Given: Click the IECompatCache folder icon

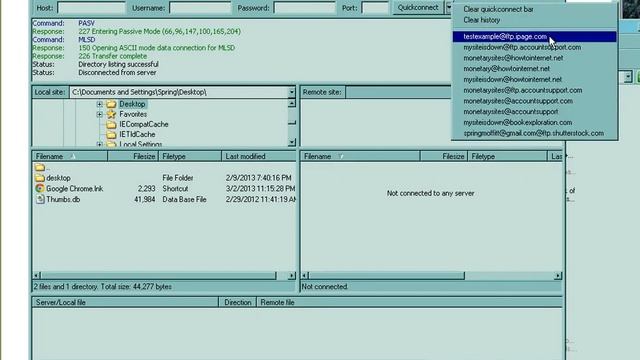Looking at the screenshot, I should [111, 124].
